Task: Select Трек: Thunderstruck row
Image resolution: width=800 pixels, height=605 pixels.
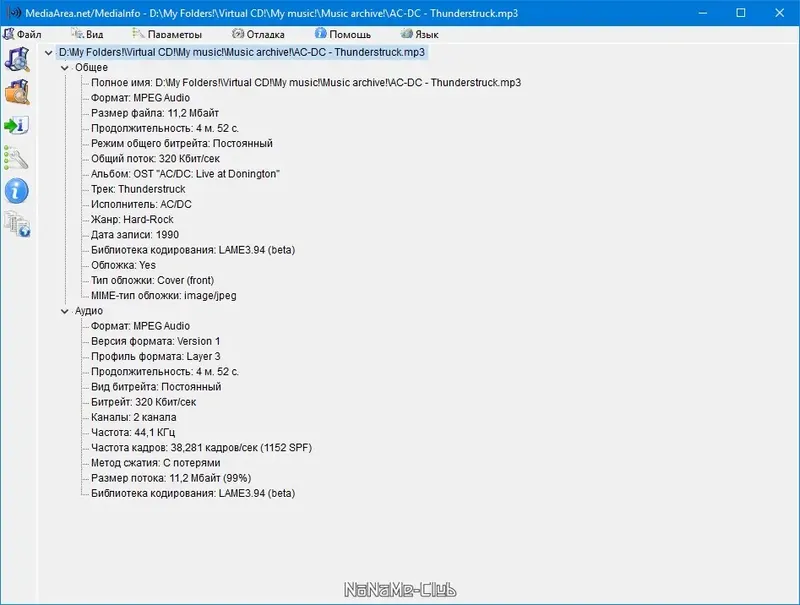Action: (x=138, y=189)
